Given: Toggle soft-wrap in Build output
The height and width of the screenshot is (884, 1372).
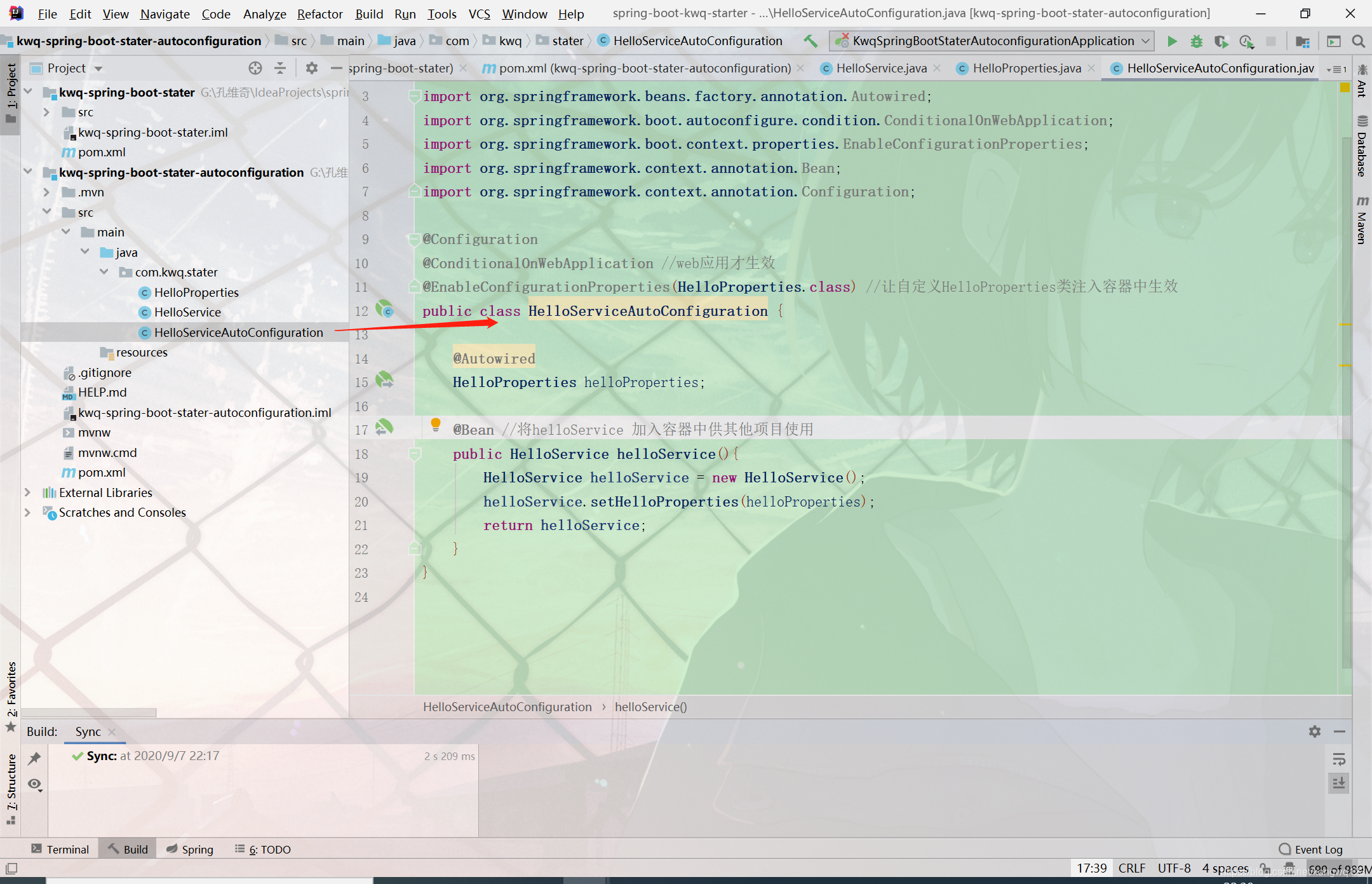Looking at the screenshot, I should coord(1339,759).
